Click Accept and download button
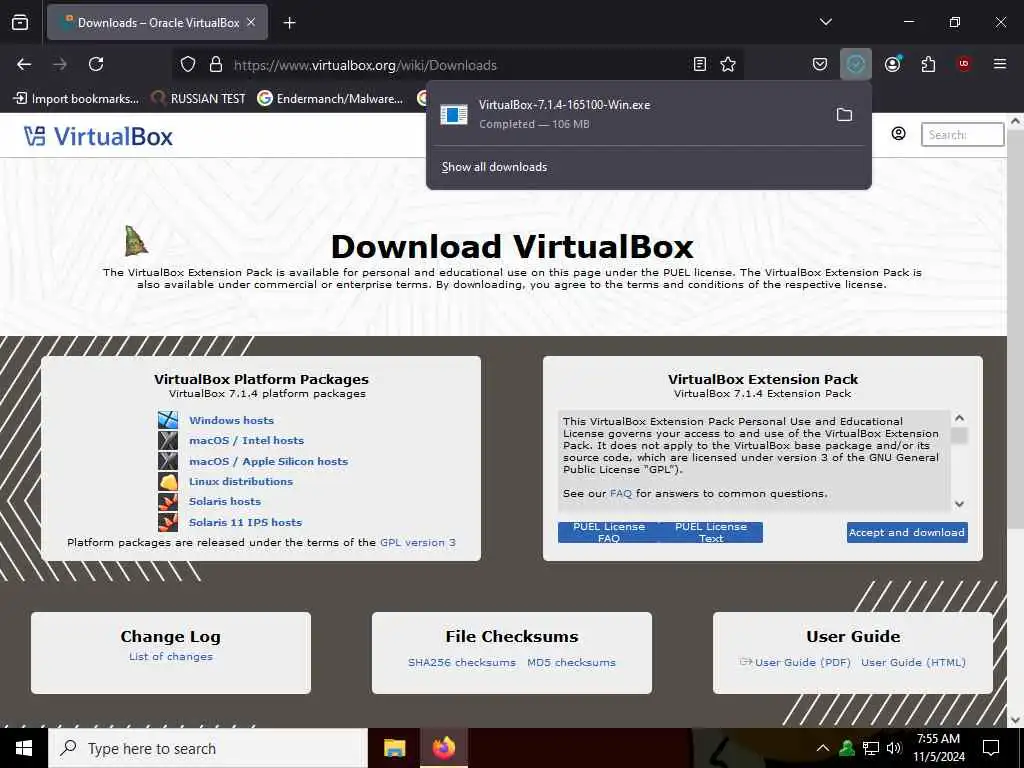 pos(907,532)
